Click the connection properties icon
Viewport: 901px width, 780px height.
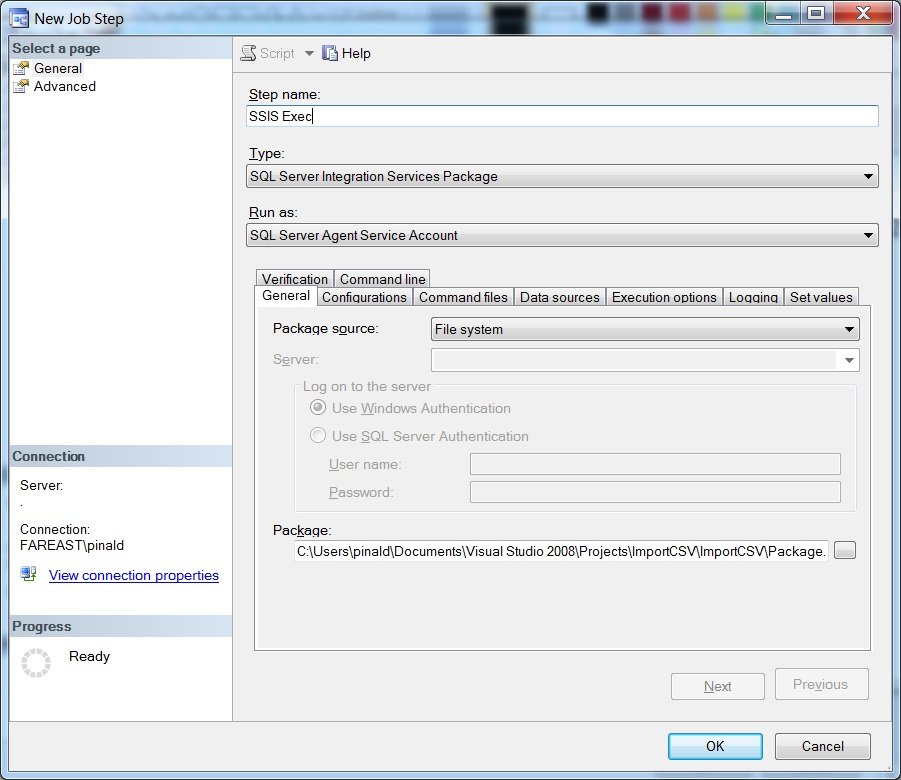28,574
